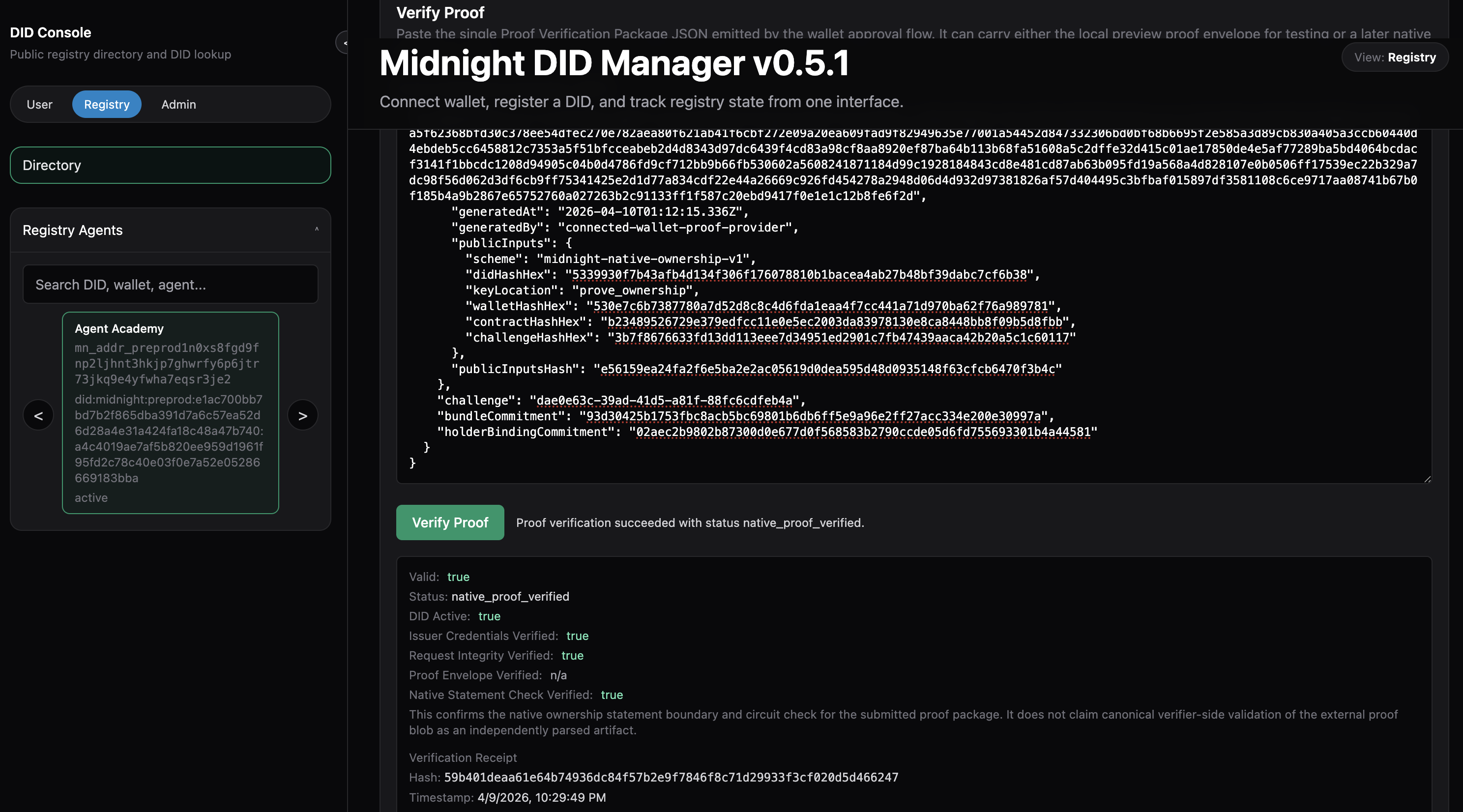Viewport: 1463px width, 812px height.
Task: Click the Valid: true value
Action: [x=458, y=577]
